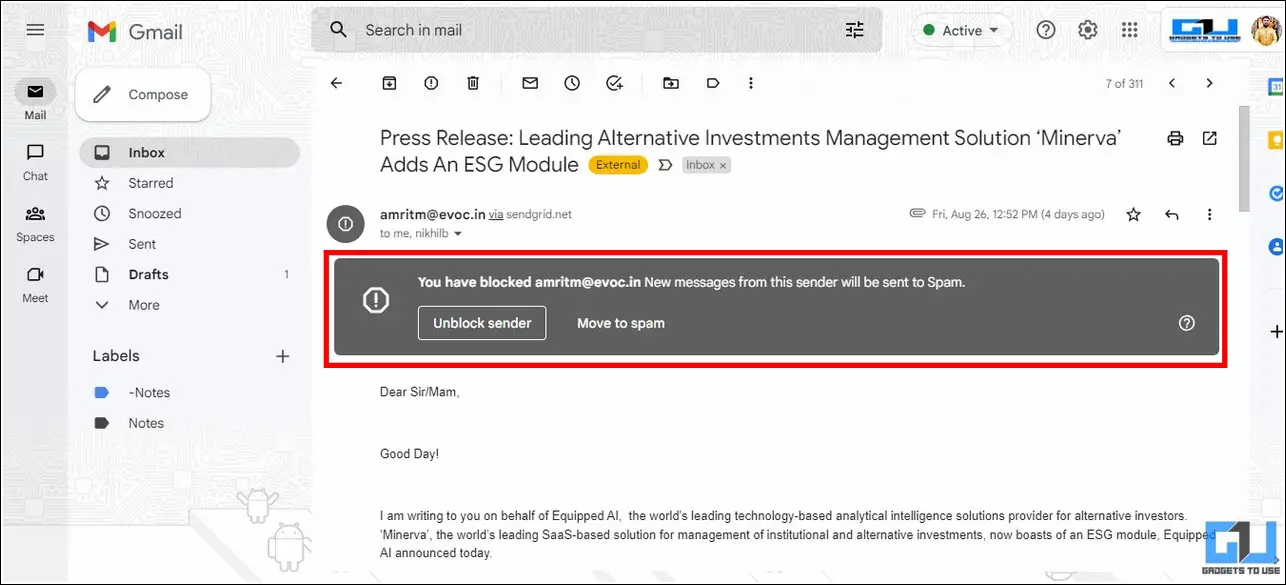Switch to Meet in the side rail
Image resolution: width=1286 pixels, height=585 pixels.
[35, 284]
